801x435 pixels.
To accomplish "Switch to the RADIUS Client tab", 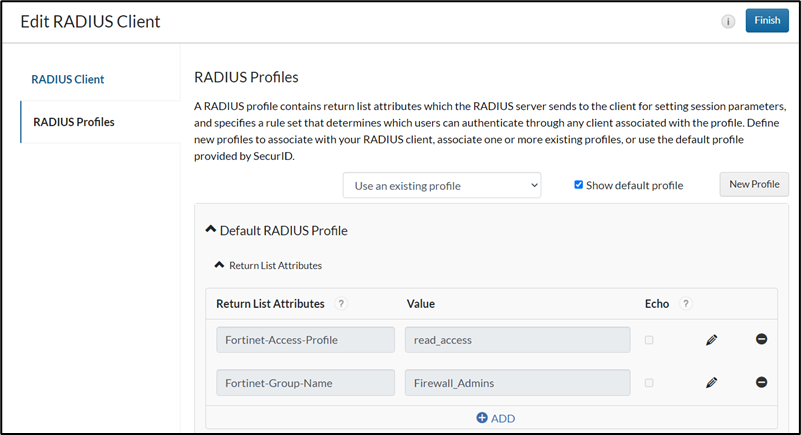I will tap(68, 79).
